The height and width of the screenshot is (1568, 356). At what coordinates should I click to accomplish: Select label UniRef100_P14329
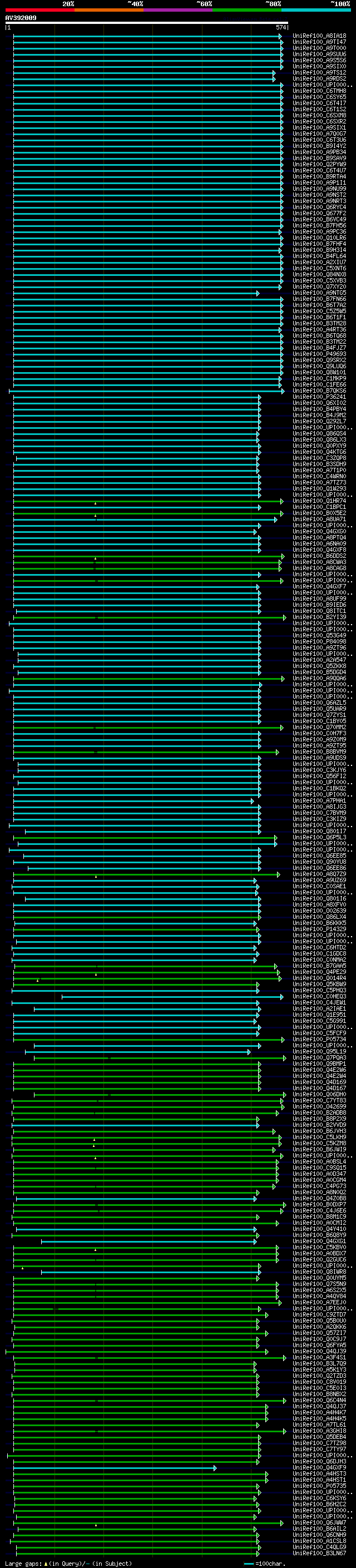[319, 929]
